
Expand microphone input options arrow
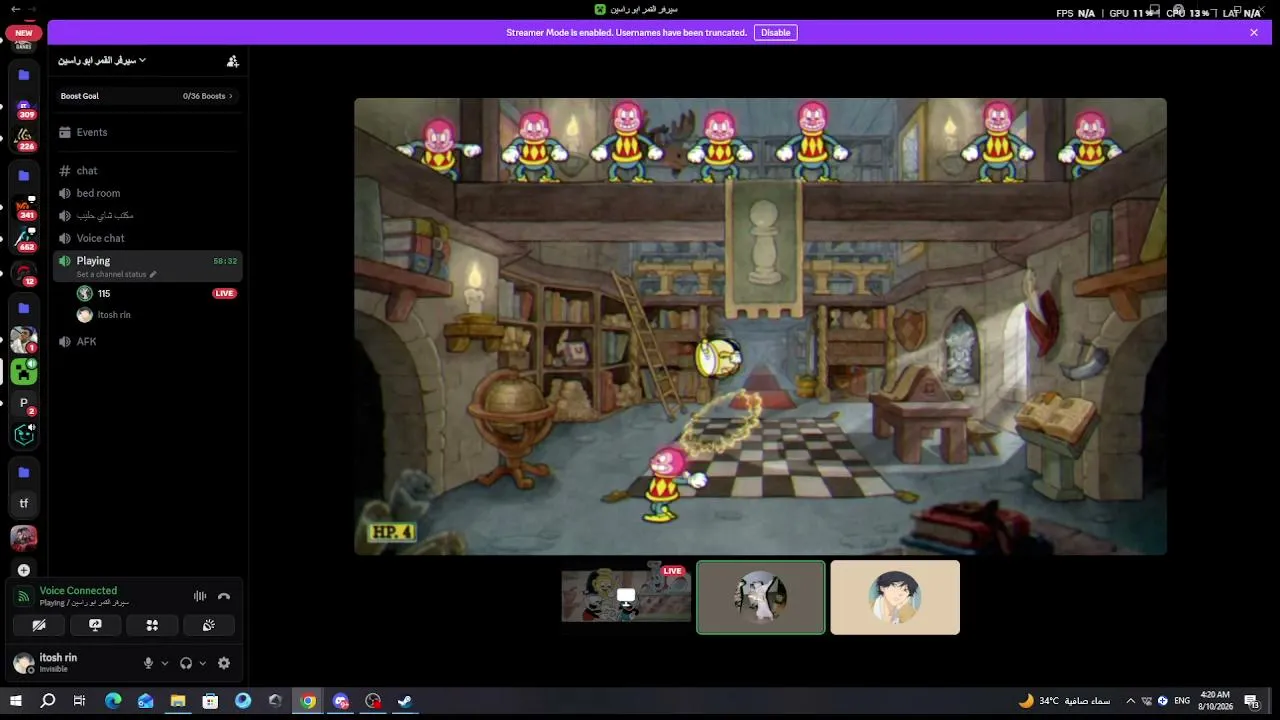pyautogui.click(x=165, y=663)
